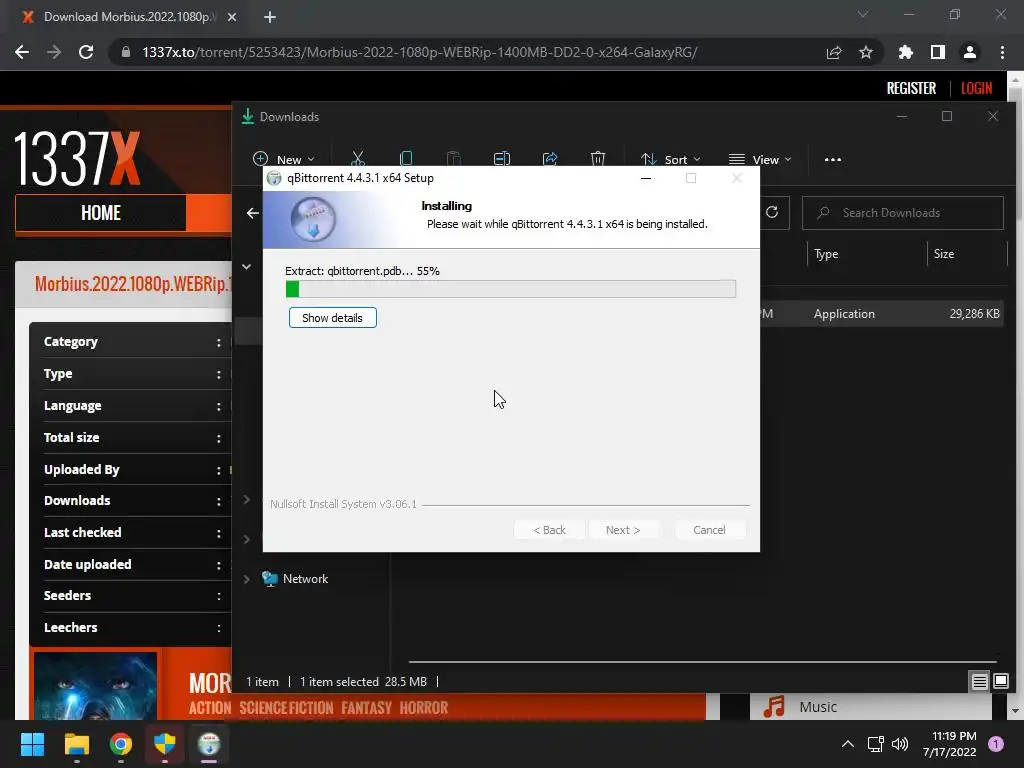Click the Refresh icon in File Explorer
The width and height of the screenshot is (1024, 768).
click(x=772, y=212)
